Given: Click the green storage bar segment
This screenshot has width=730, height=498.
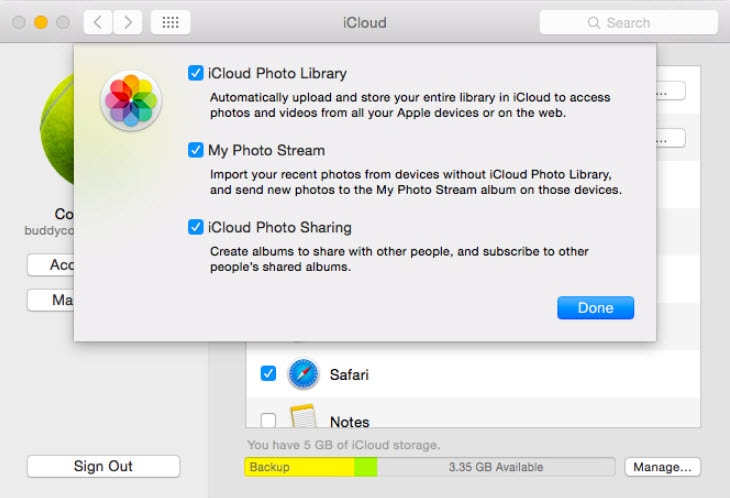Looking at the screenshot, I should [x=365, y=467].
